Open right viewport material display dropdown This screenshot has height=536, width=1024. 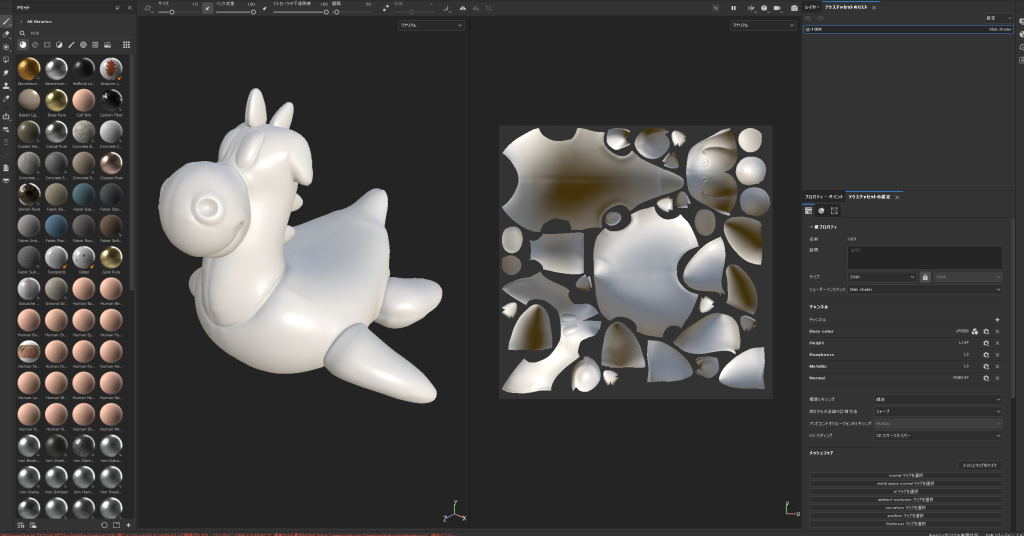pyautogui.click(x=763, y=25)
